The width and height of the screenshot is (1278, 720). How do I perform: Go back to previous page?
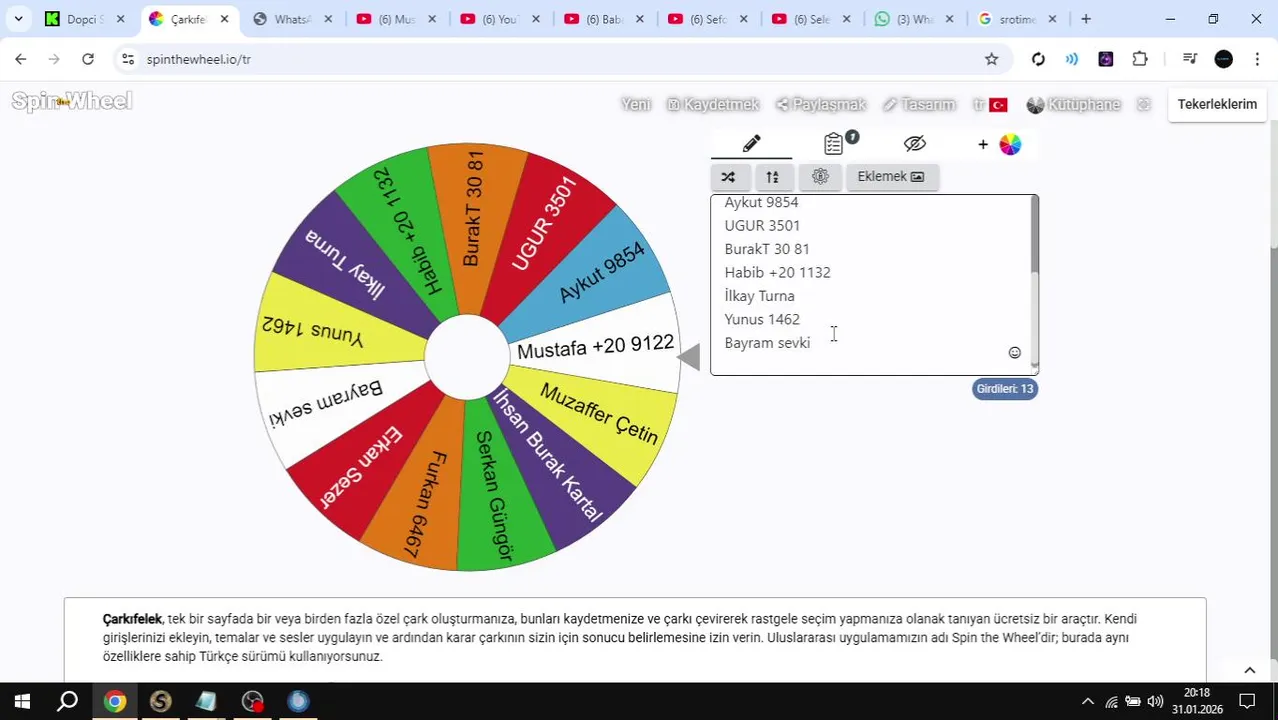(x=21, y=59)
